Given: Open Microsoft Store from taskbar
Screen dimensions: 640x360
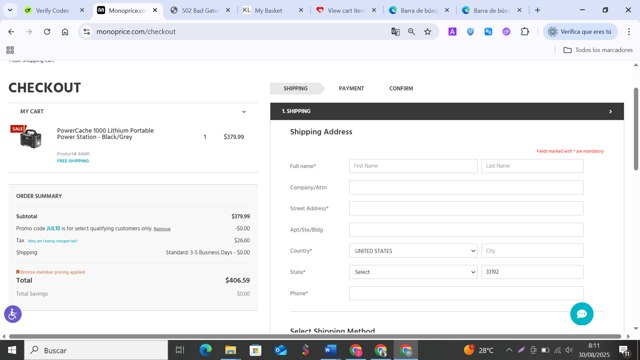Looking at the screenshot, I should [256, 350].
